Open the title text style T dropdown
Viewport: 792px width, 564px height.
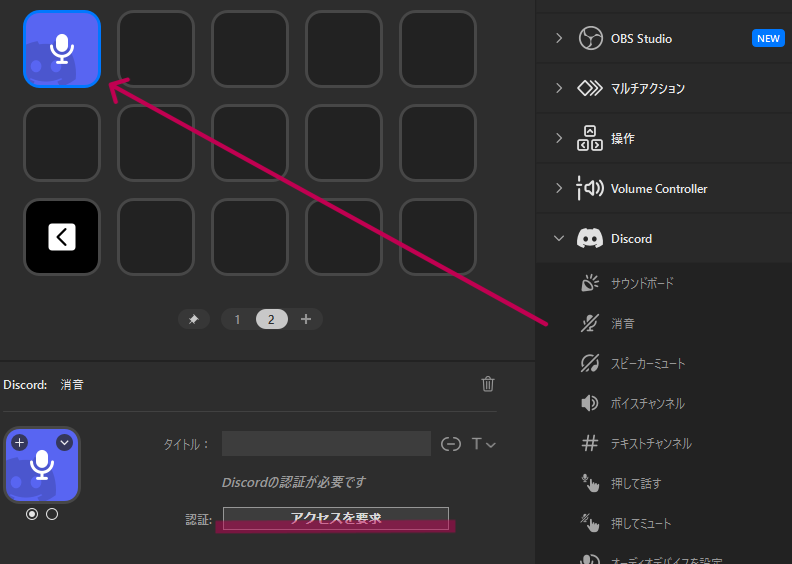click(484, 444)
